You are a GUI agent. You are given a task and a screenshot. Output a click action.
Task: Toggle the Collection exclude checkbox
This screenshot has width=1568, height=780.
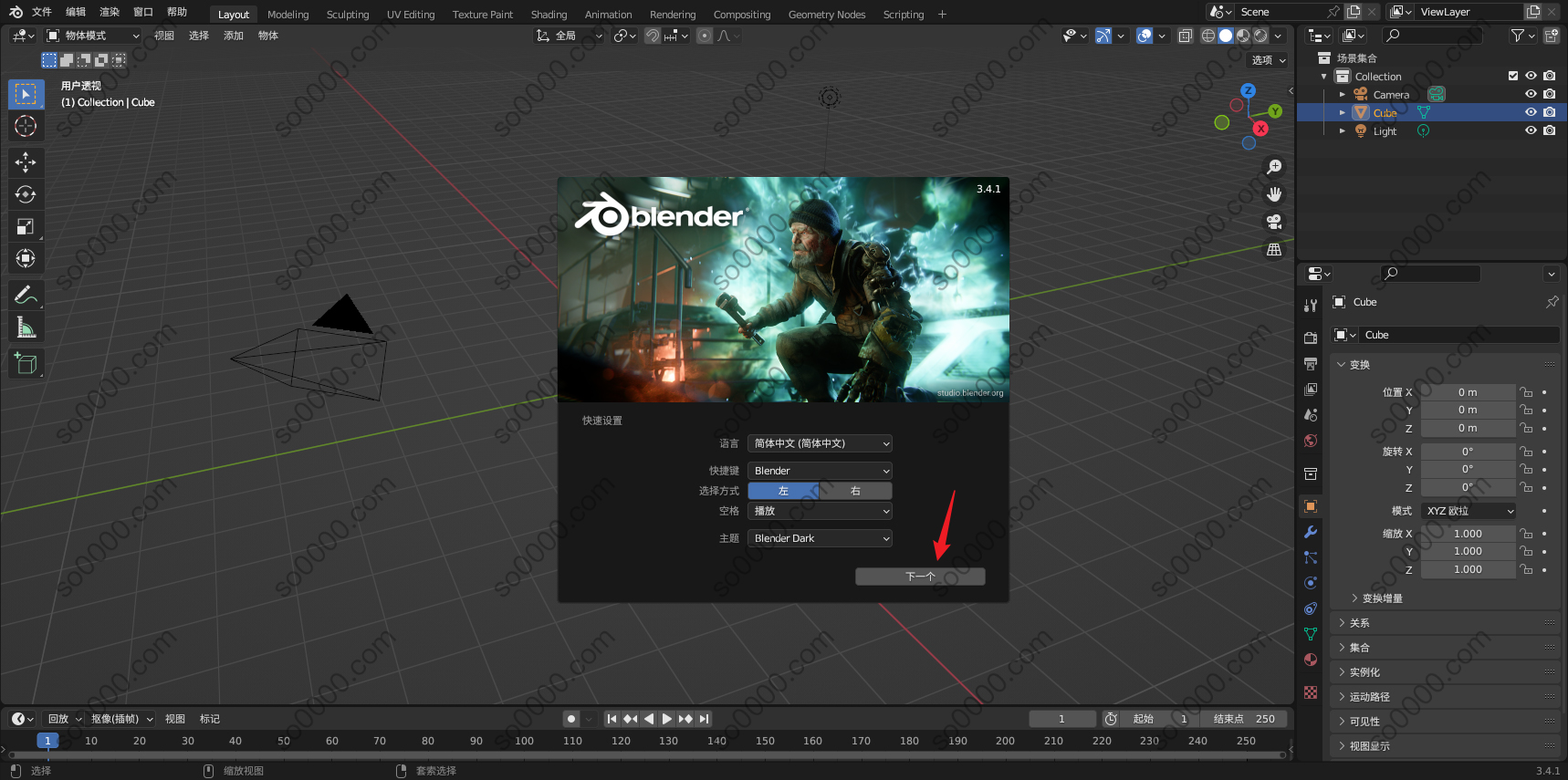pyautogui.click(x=1513, y=76)
